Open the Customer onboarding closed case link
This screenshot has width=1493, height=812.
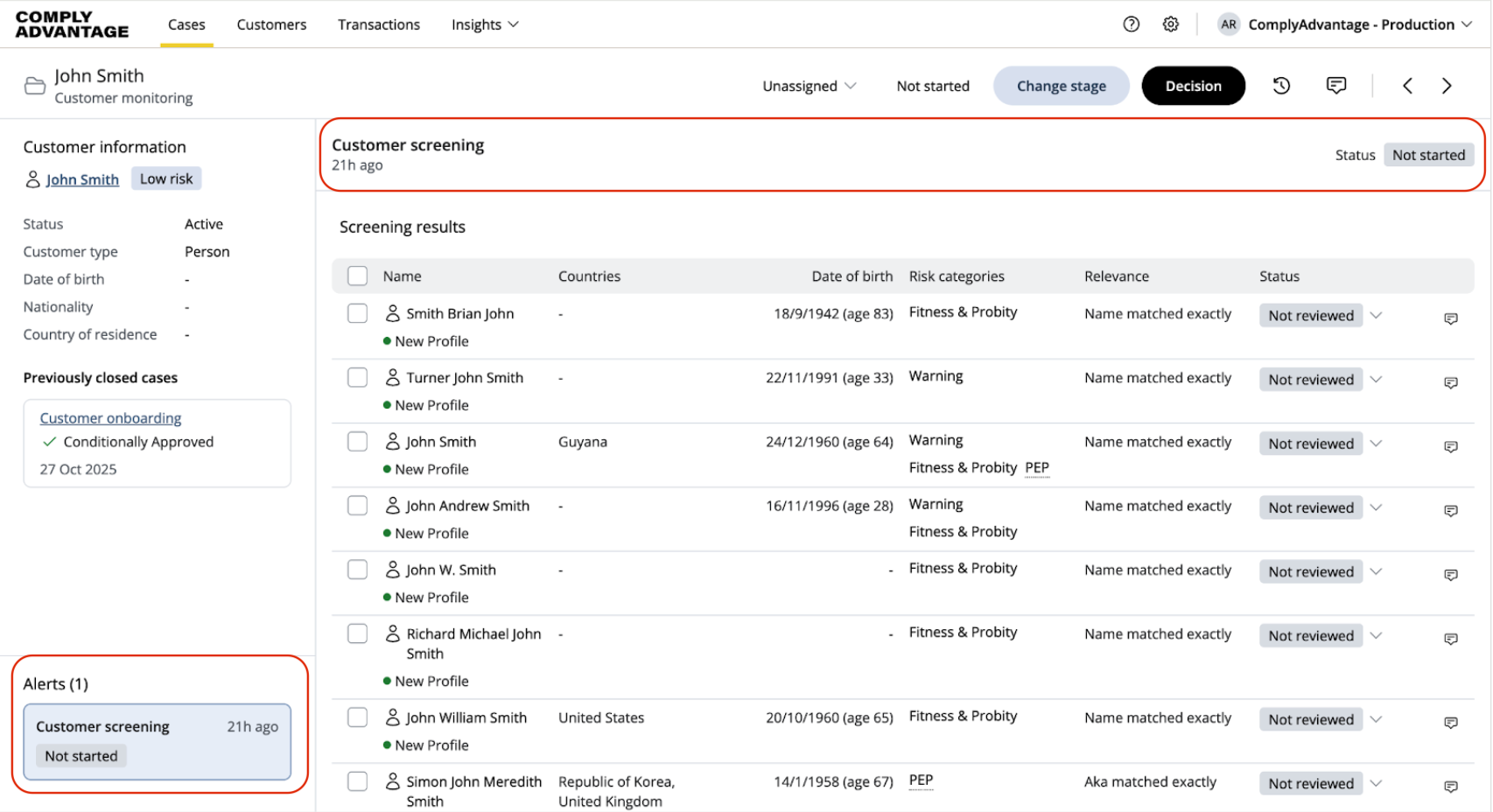[110, 418]
